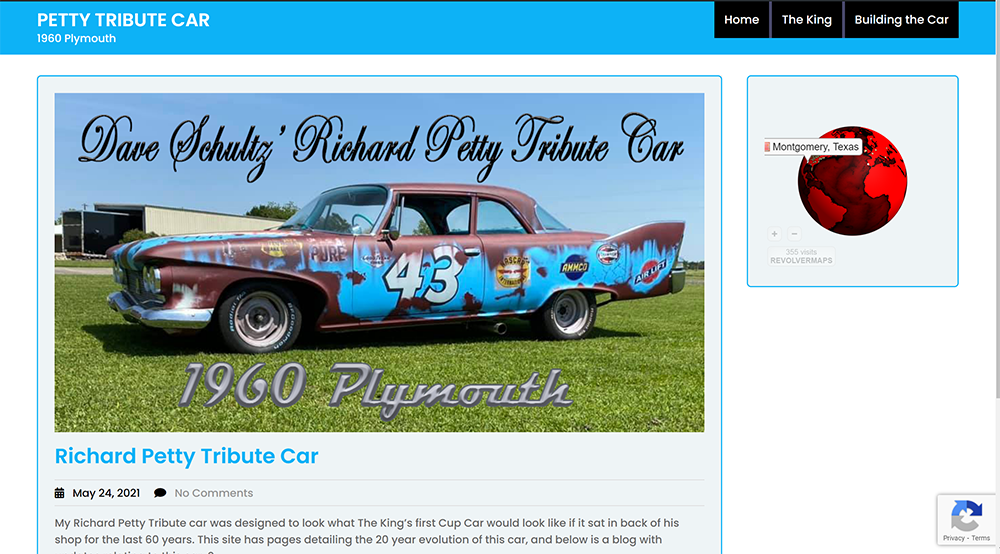Click the speech bubble comments icon
This screenshot has height=554, width=1000.
click(x=160, y=493)
